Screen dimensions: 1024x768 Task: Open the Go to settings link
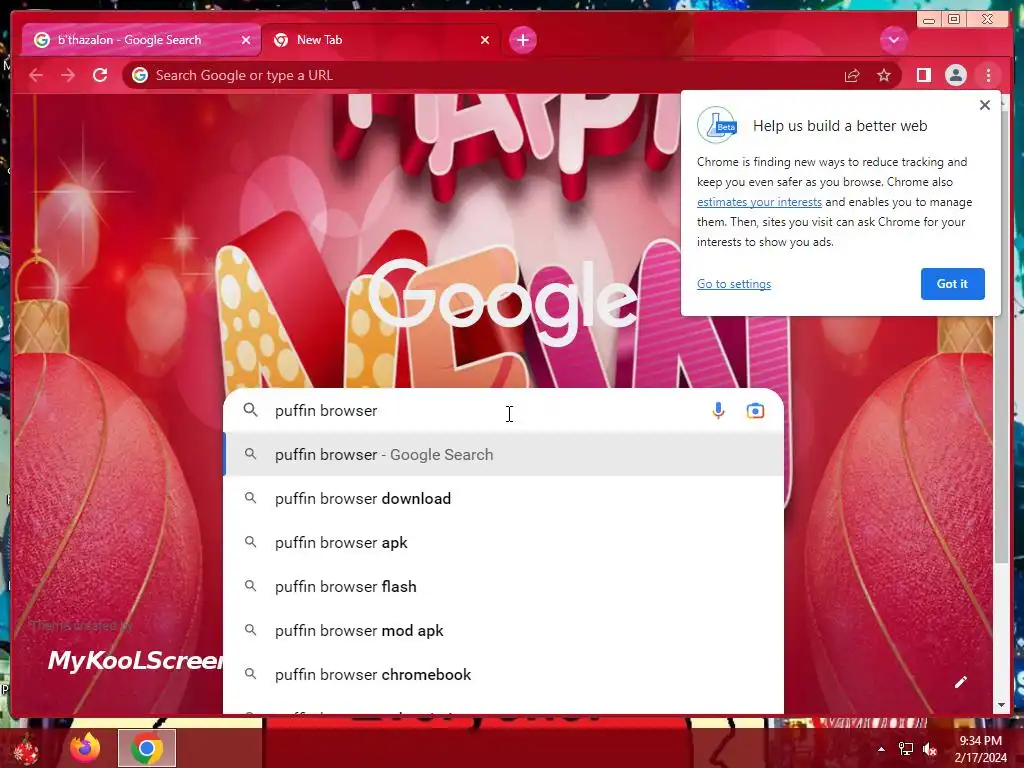[733, 284]
